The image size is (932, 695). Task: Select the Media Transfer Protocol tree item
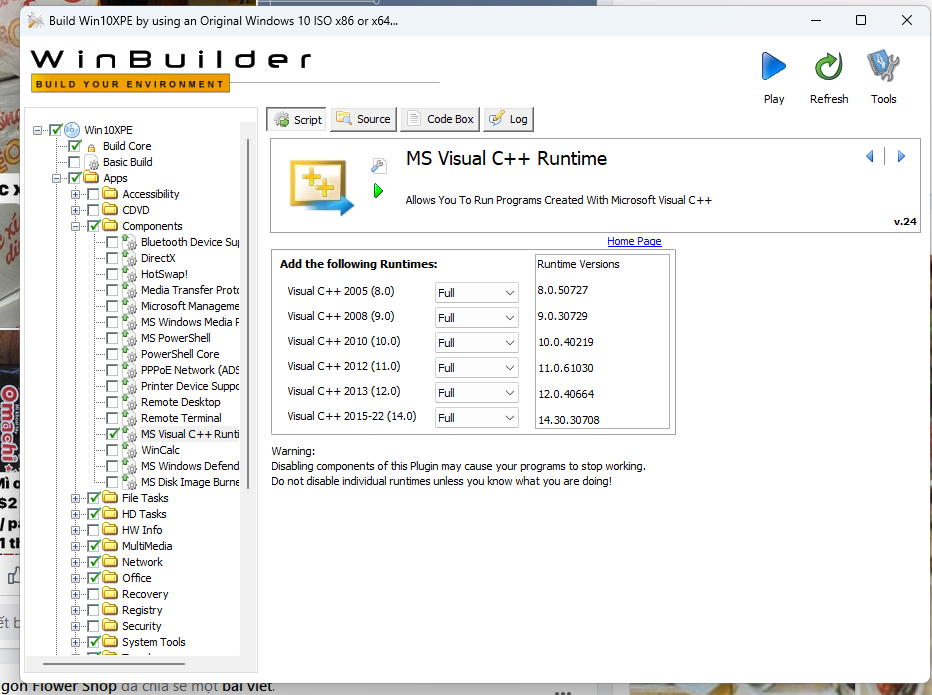tap(190, 290)
